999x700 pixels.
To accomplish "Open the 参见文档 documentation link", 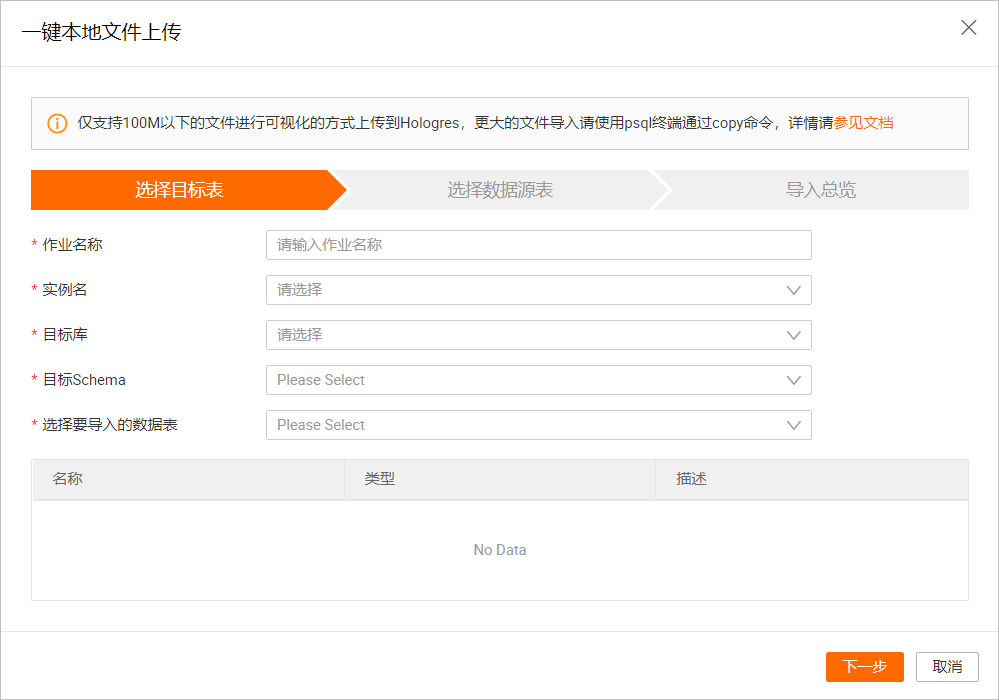I will tap(863, 123).
